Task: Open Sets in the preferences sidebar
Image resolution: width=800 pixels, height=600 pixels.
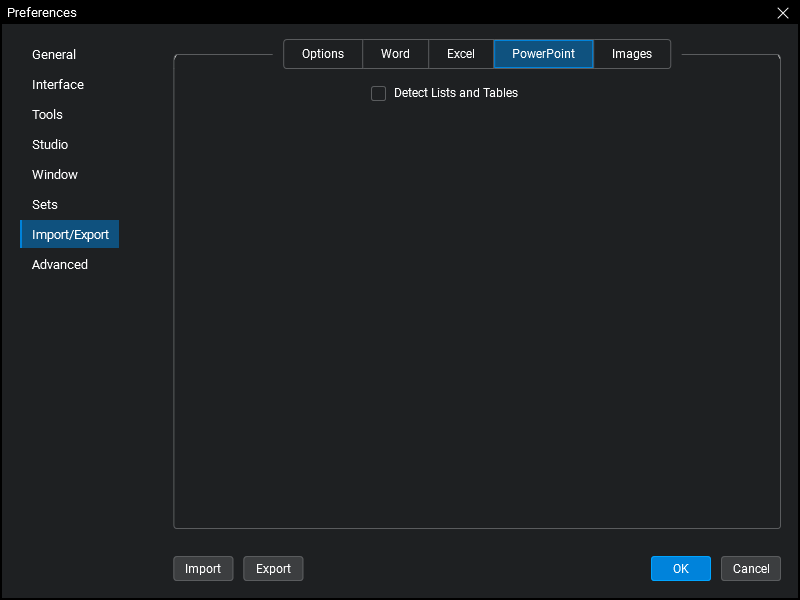Action: (45, 205)
